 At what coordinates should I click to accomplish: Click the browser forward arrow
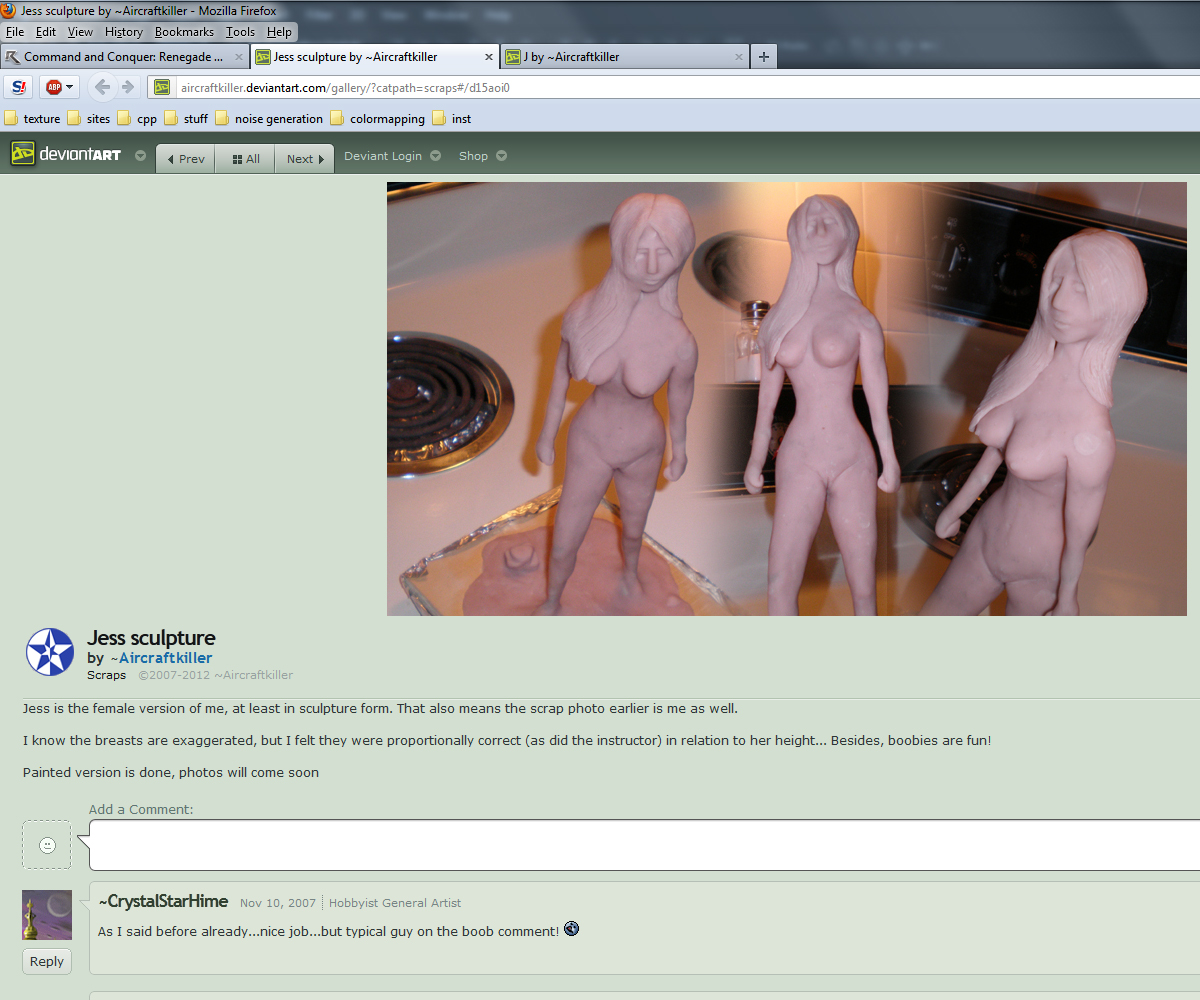[128, 87]
